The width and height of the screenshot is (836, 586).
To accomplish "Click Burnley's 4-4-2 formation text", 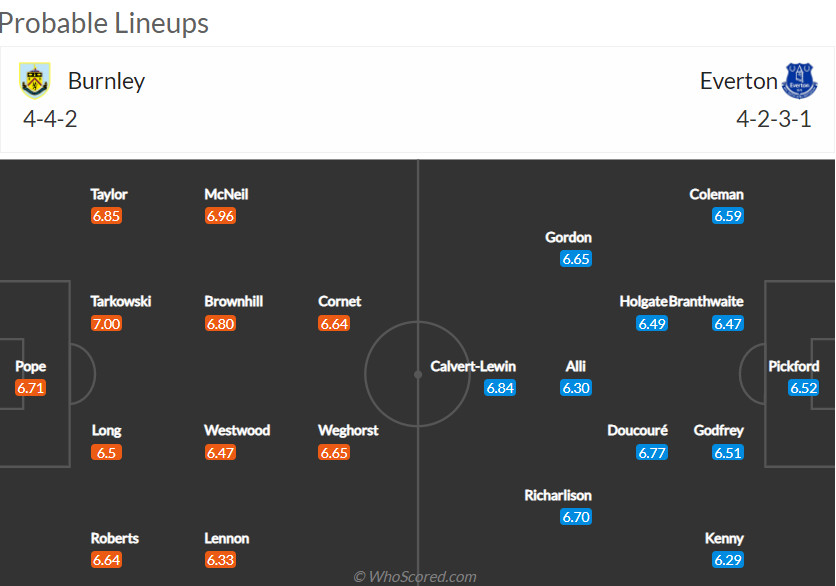I will [50, 119].
